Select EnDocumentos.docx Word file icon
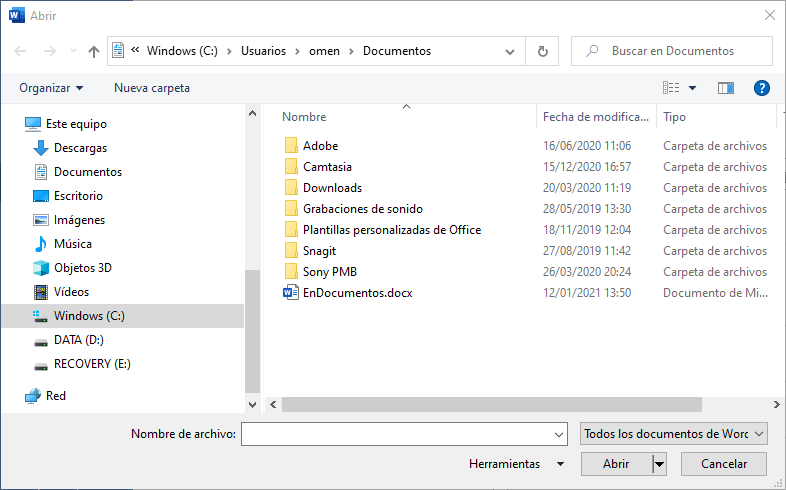The image size is (786, 490). point(291,293)
